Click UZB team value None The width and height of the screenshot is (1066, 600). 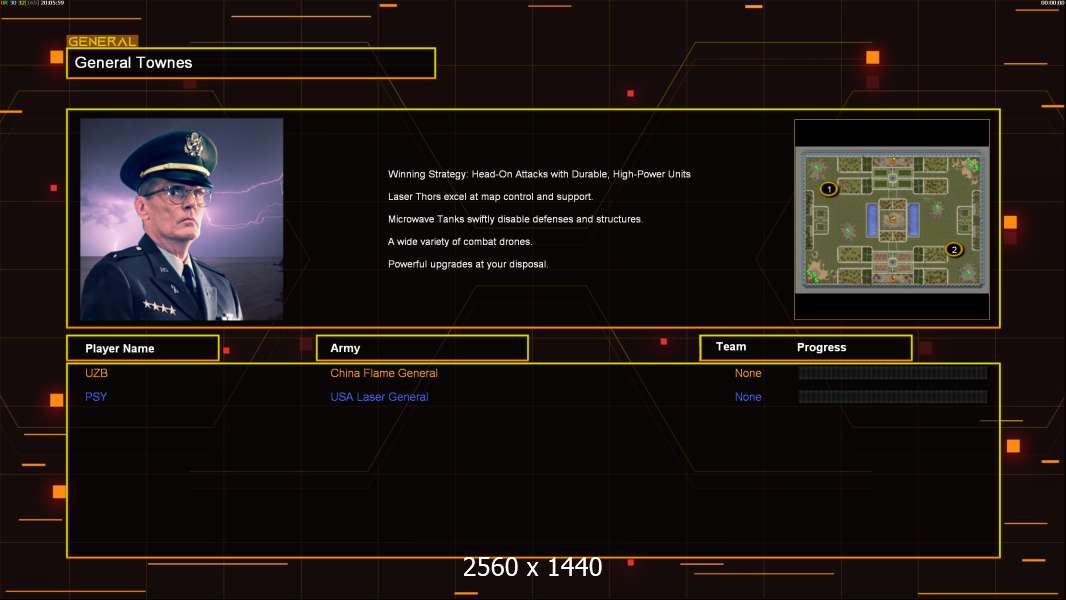tap(748, 373)
